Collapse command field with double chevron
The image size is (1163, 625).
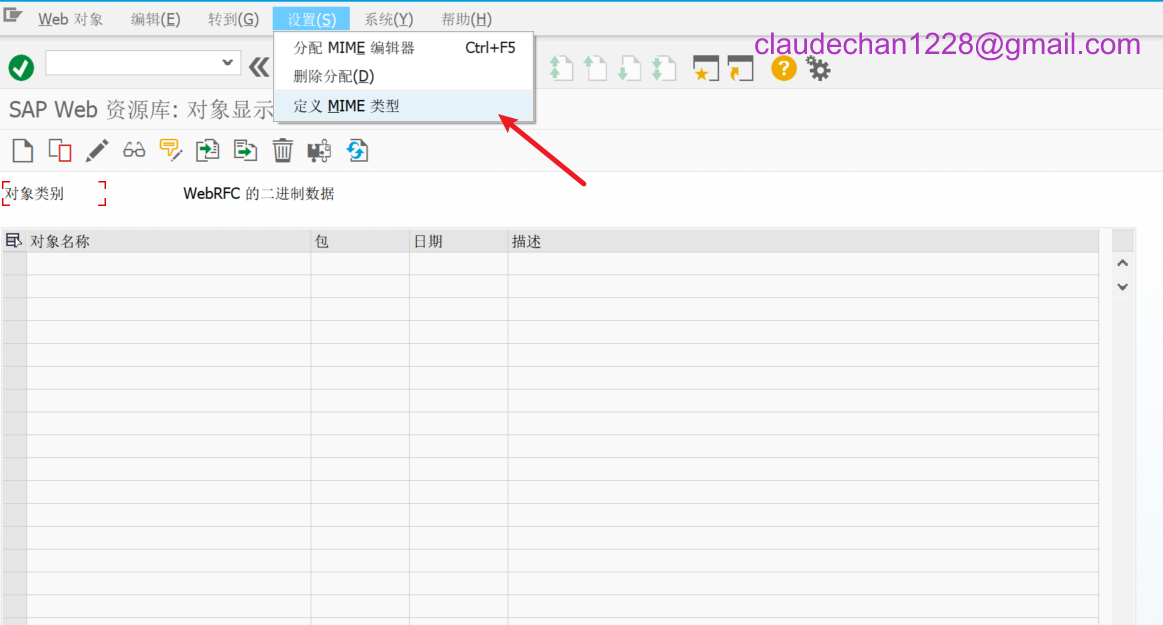point(259,67)
